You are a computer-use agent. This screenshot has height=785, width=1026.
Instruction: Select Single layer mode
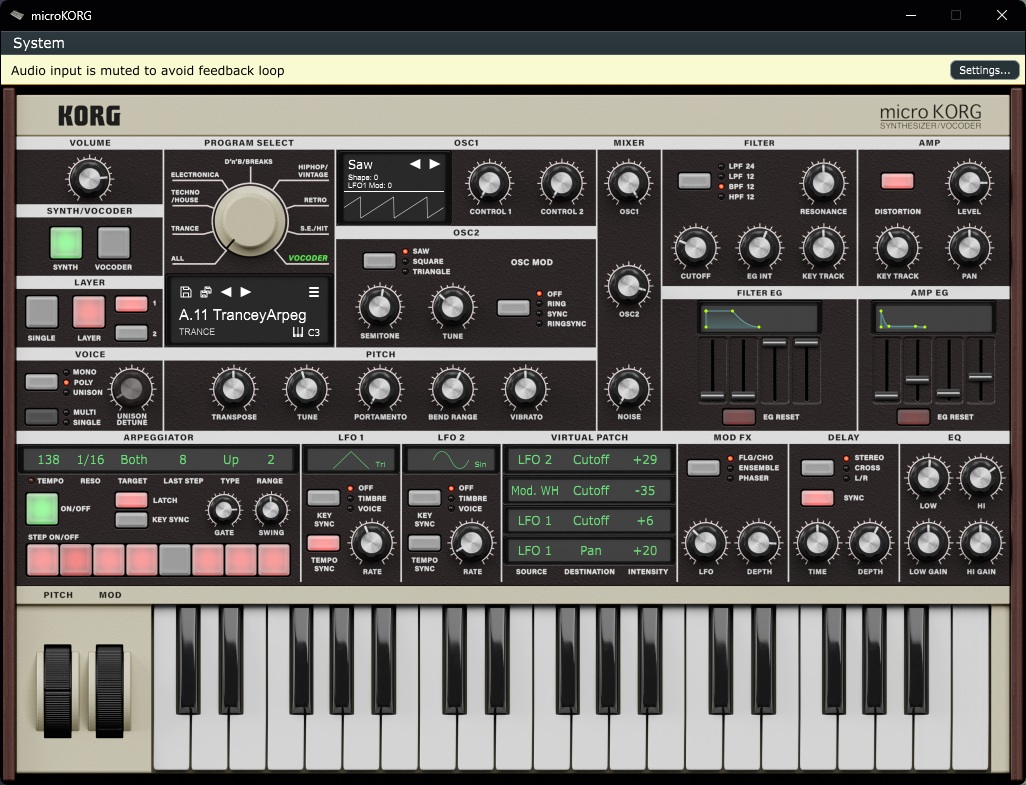[42, 312]
